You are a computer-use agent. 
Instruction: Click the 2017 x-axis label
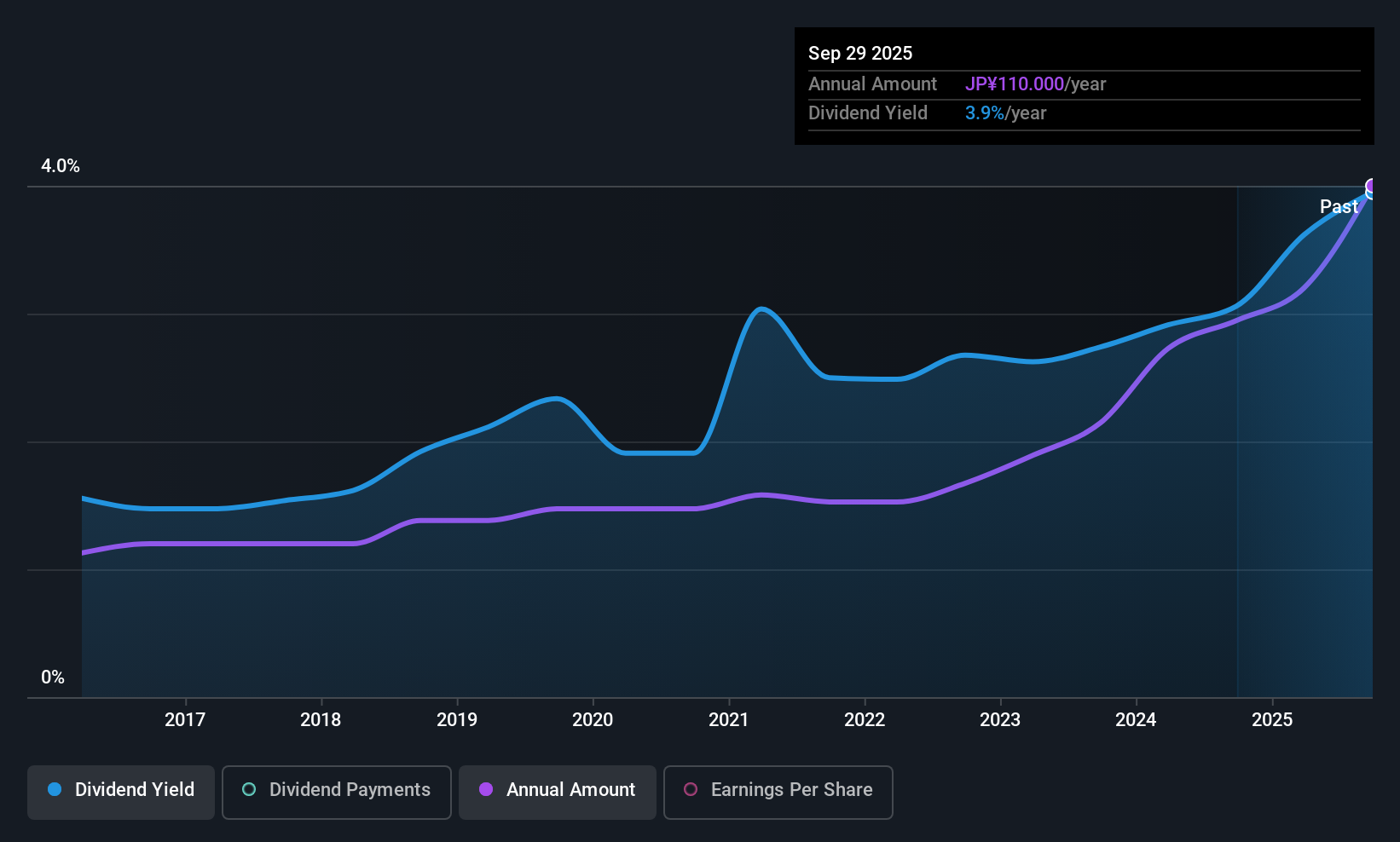pyautogui.click(x=185, y=720)
